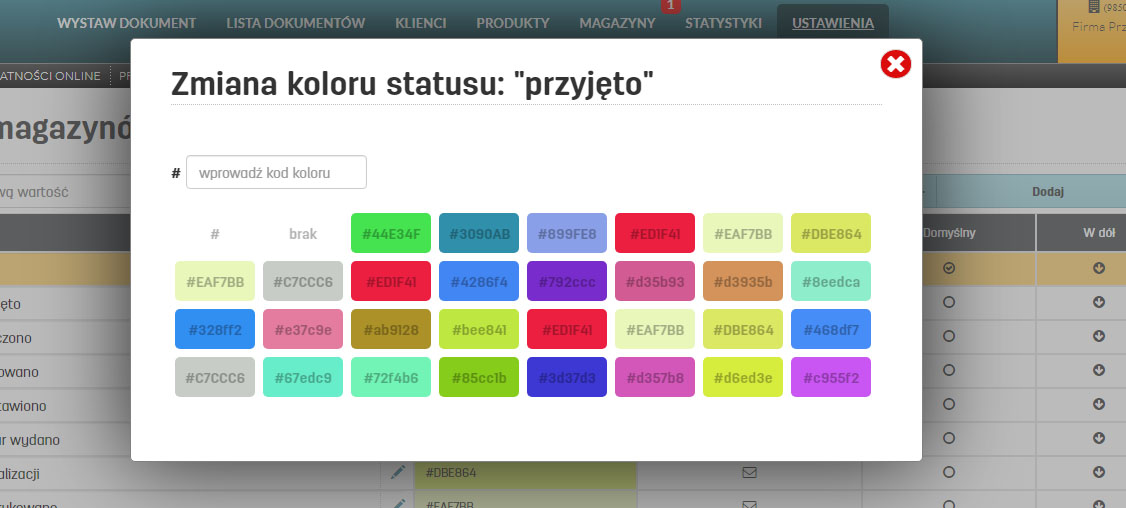The height and width of the screenshot is (508, 1126).
Task: Set the 'tawiono' row as default
Action: 949,405
